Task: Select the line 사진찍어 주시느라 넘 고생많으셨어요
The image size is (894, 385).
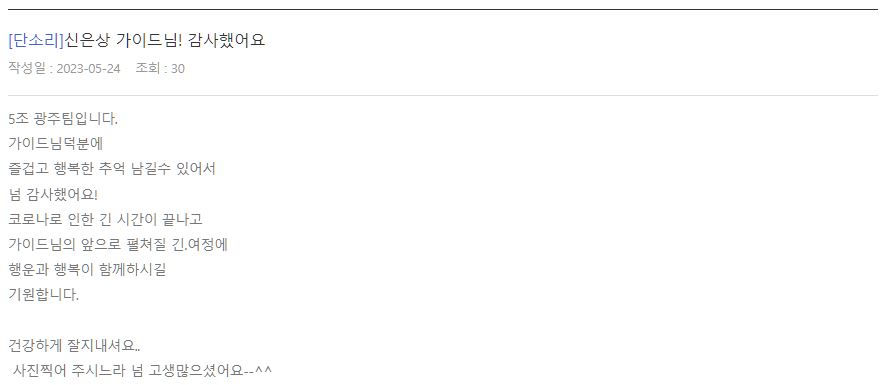Action: (x=141, y=371)
